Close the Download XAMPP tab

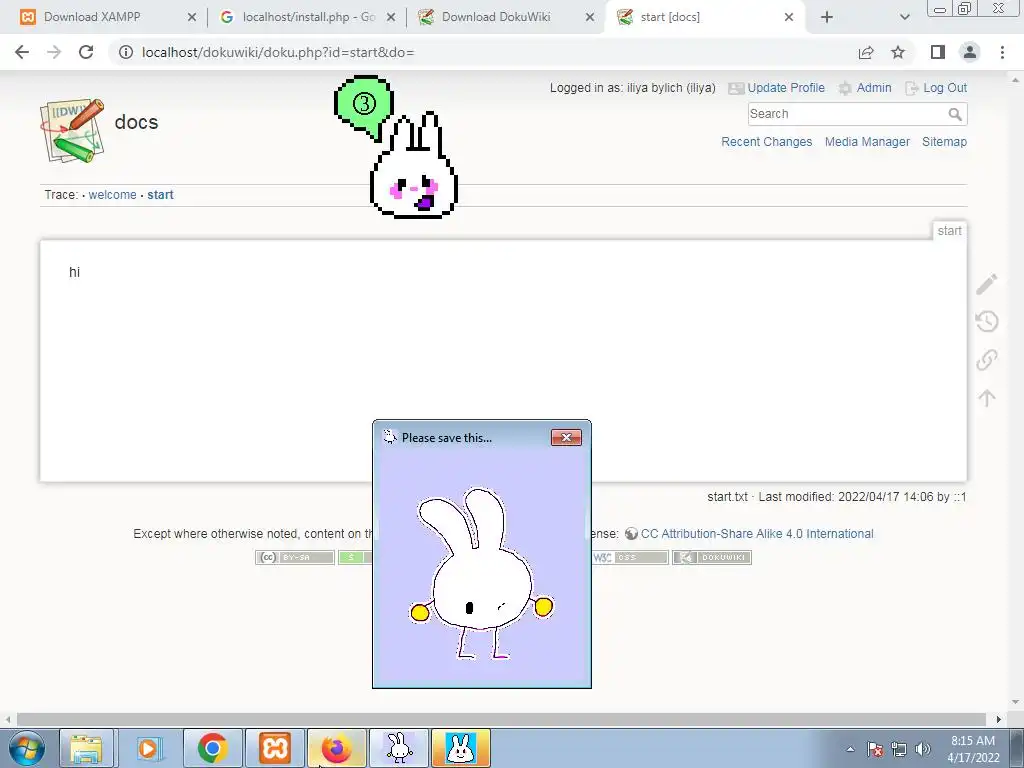(x=192, y=17)
